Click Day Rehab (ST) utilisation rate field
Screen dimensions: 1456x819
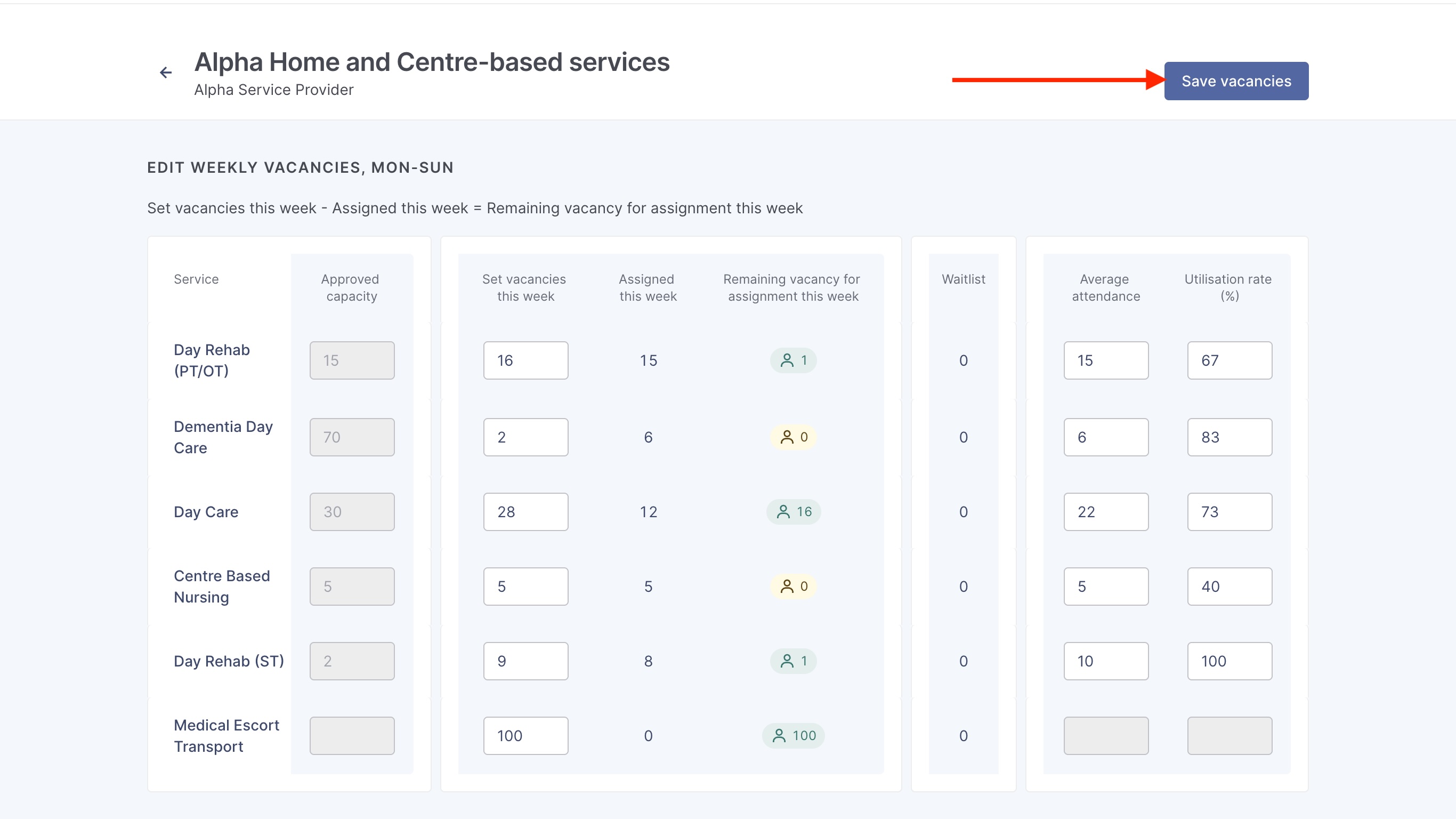point(1229,661)
